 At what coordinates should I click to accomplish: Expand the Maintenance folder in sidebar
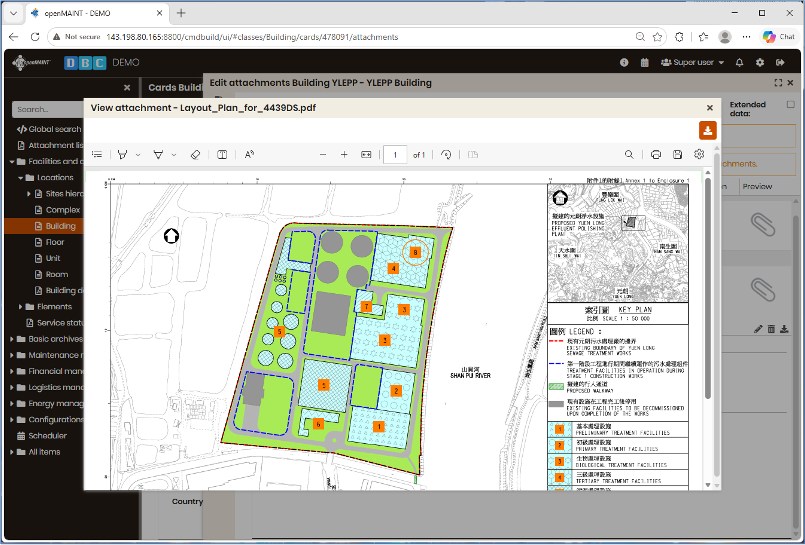click(x=12, y=355)
